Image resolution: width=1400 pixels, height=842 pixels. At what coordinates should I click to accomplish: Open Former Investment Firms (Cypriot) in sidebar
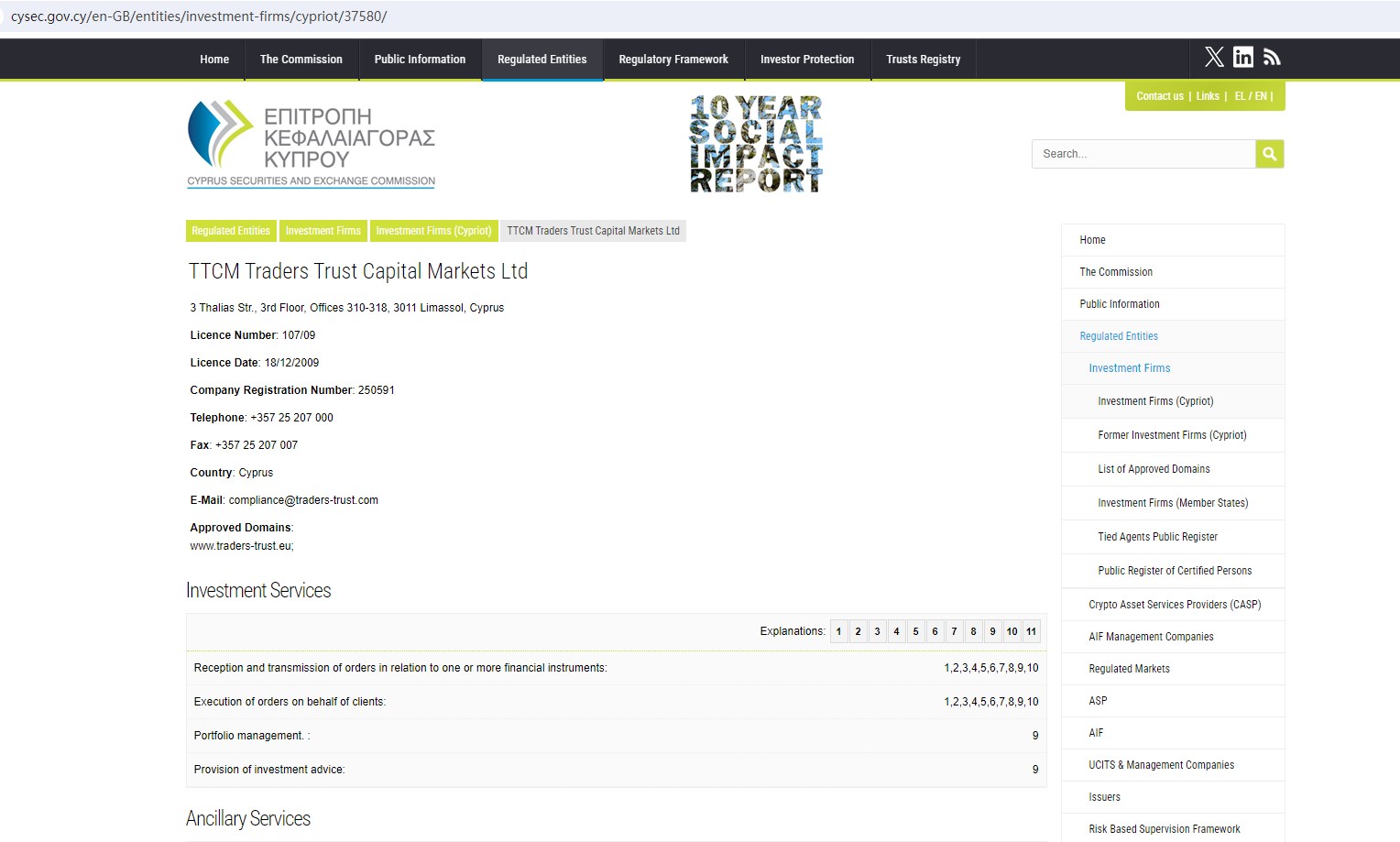coord(1172,435)
